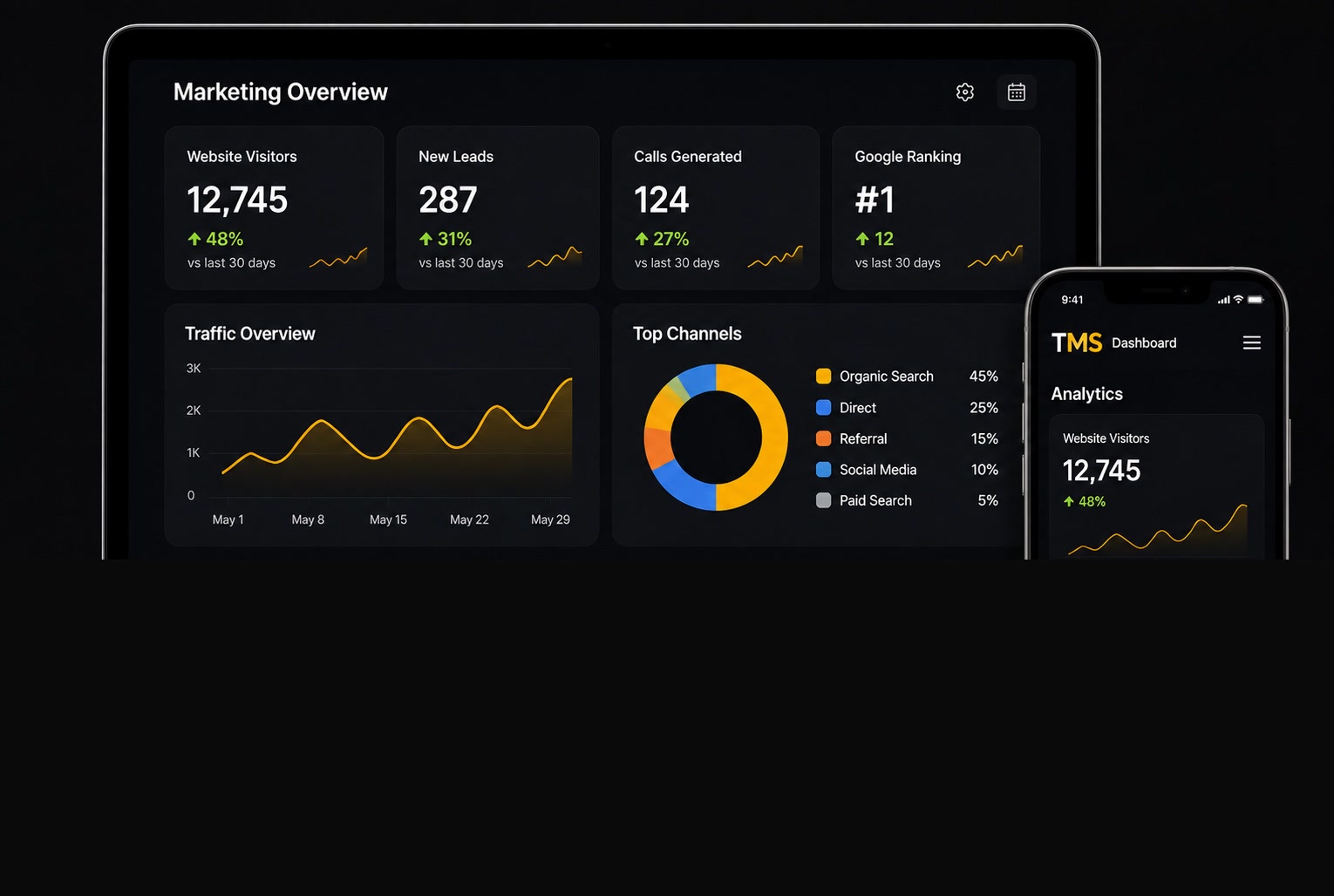Select the Referral orange color swatch

click(823, 438)
